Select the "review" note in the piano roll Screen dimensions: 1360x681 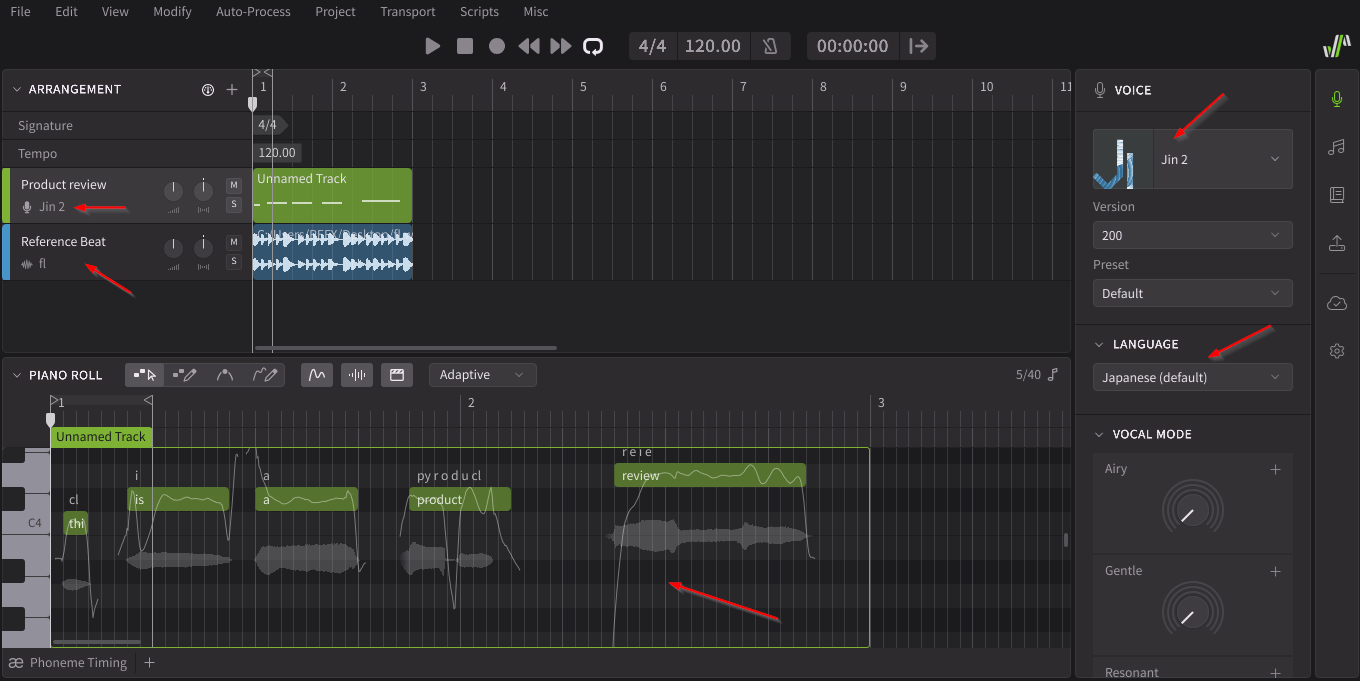(710, 475)
